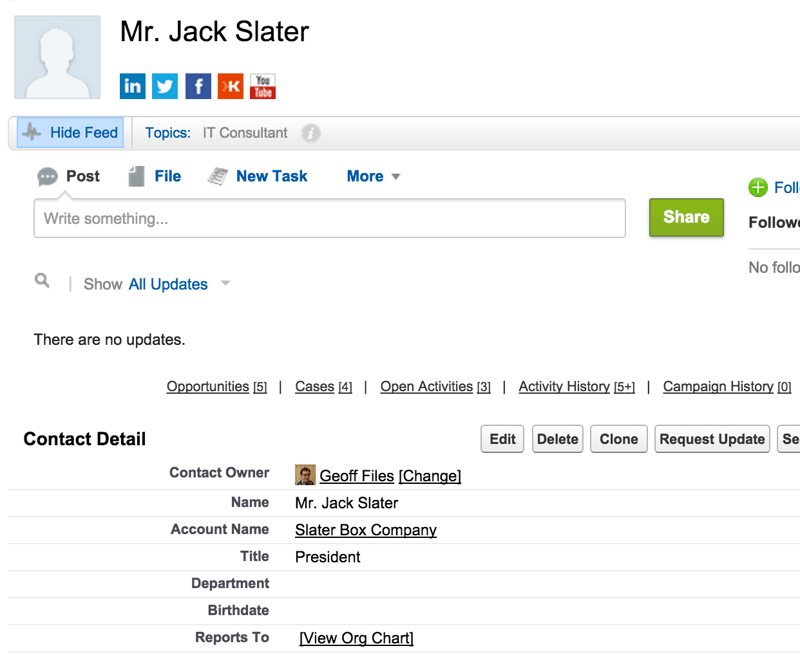The image size is (800, 655).
Task: Open the LinkedIn profile icon
Action: 133,86
